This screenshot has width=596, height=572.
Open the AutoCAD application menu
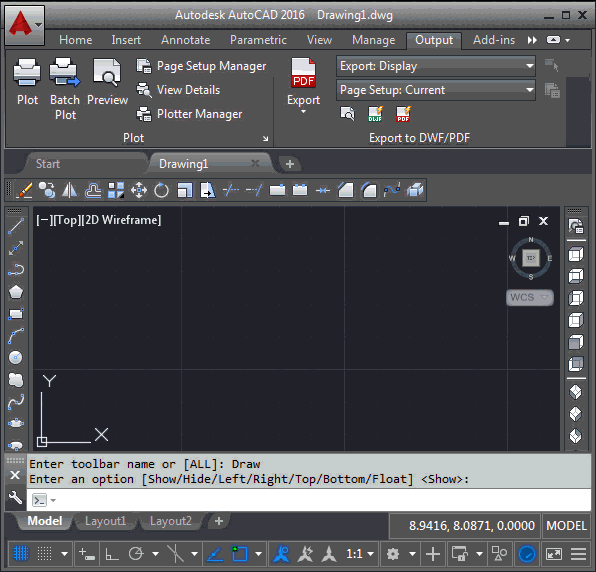pyautogui.click(x=25, y=25)
